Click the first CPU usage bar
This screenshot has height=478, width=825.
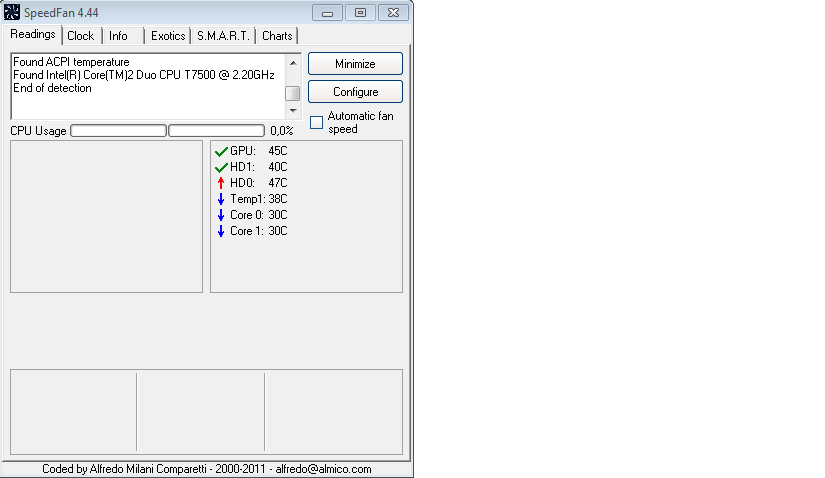click(x=118, y=131)
